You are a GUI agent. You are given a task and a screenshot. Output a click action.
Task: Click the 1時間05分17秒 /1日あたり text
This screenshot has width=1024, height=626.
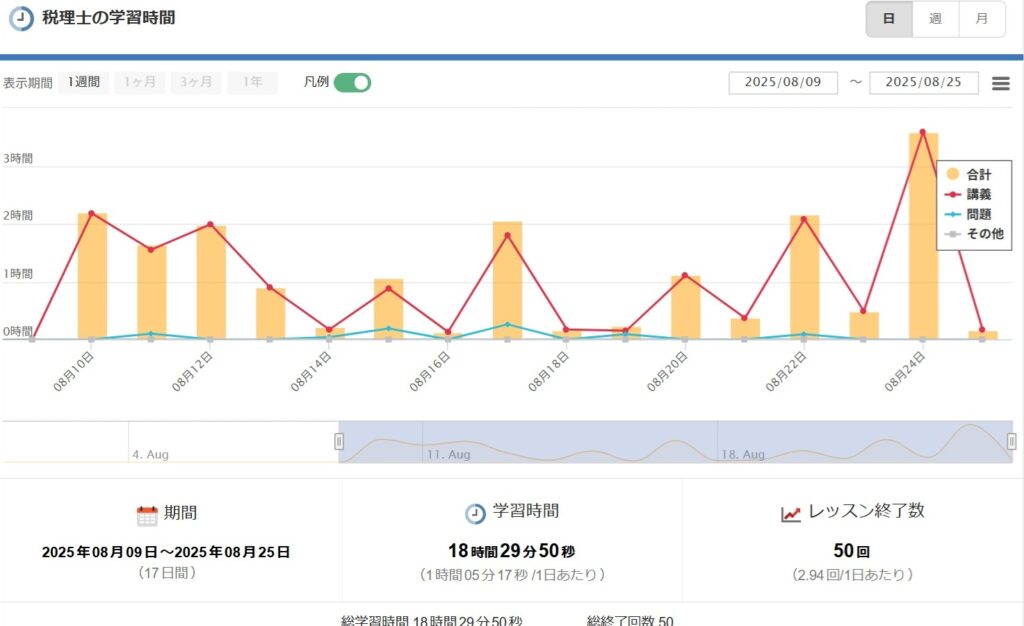click(x=512, y=575)
